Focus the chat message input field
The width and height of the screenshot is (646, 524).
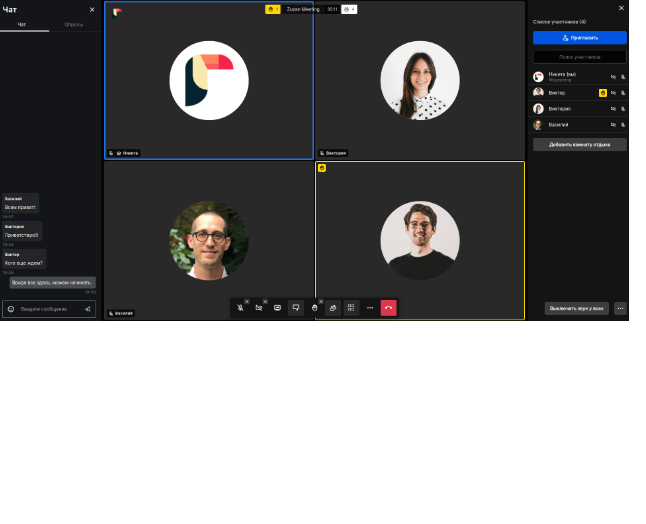pyautogui.click(x=49, y=309)
